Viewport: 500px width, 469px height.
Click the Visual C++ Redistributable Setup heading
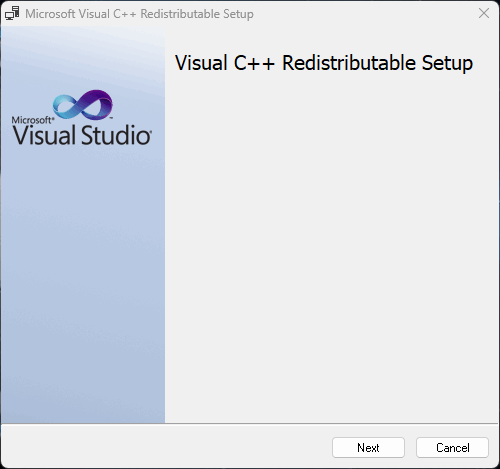pos(324,63)
